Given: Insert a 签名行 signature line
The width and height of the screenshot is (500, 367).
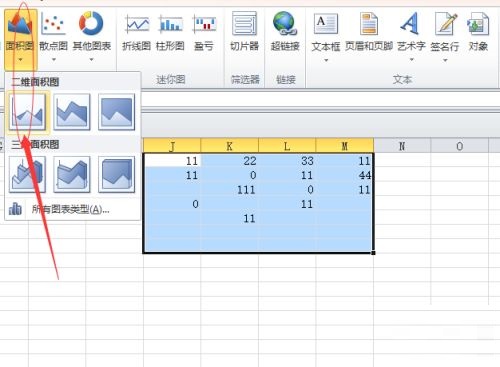Looking at the screenshot, I should click(445, 32).
